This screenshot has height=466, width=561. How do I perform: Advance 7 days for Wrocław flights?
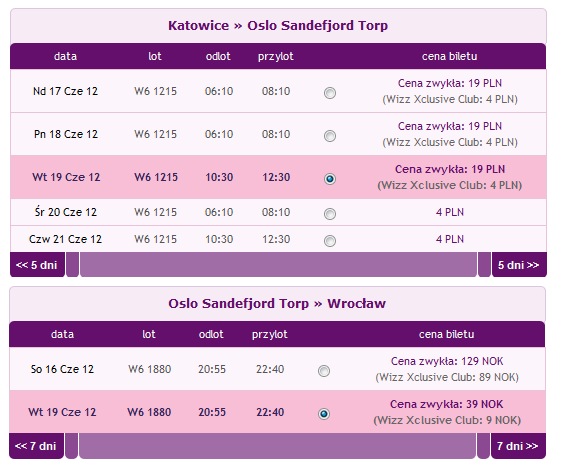[518, 446]
